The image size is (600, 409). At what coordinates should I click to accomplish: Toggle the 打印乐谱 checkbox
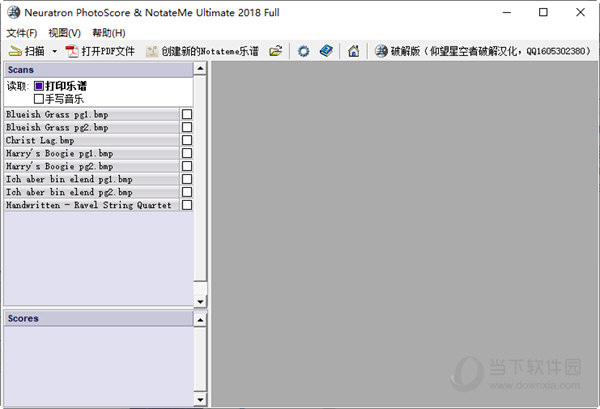pos(39,86)
